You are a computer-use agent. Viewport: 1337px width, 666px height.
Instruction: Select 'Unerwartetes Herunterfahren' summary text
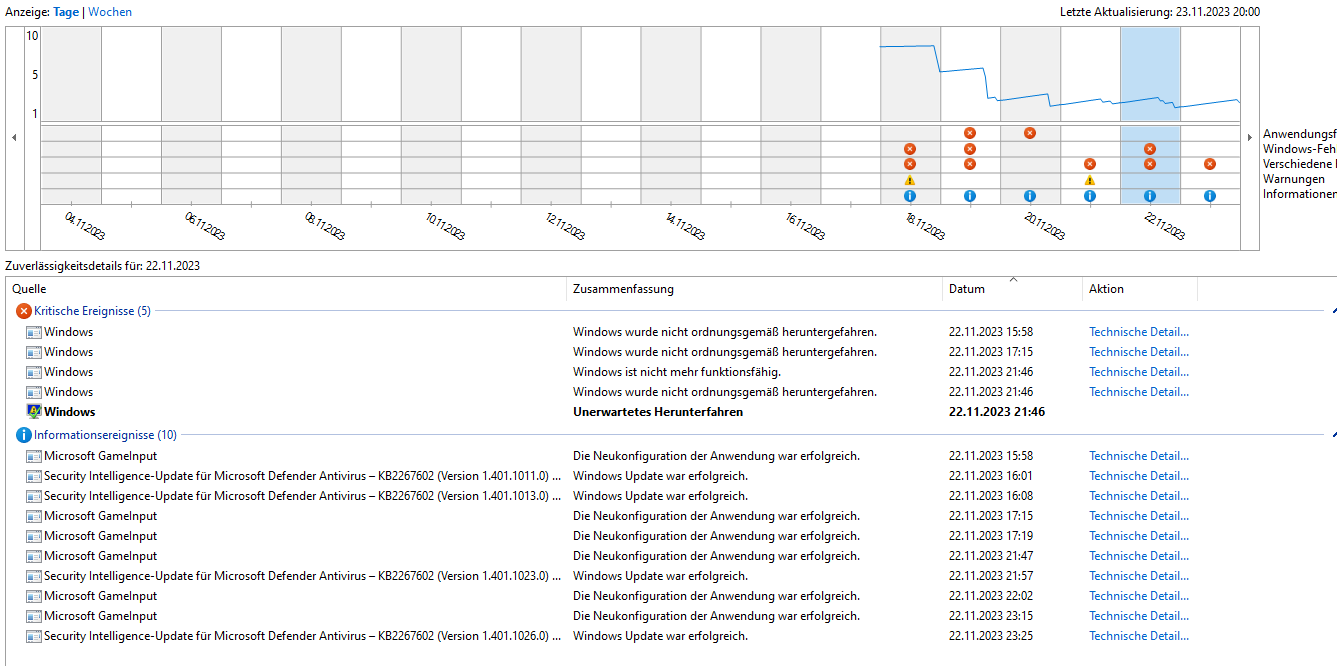pos(658,412)
